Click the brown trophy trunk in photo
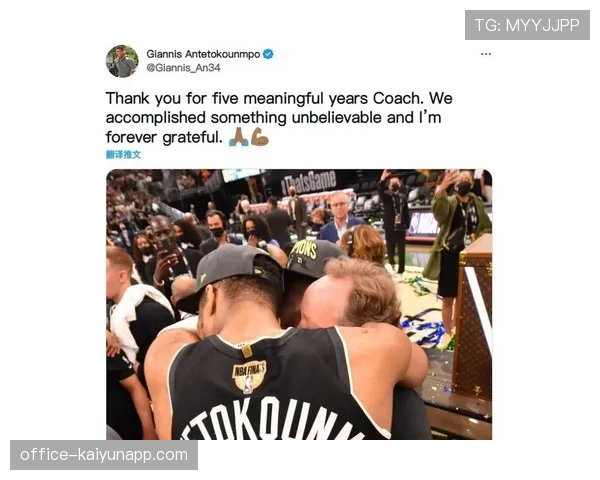This screenshot has width=600, height=480. point(473,318)
